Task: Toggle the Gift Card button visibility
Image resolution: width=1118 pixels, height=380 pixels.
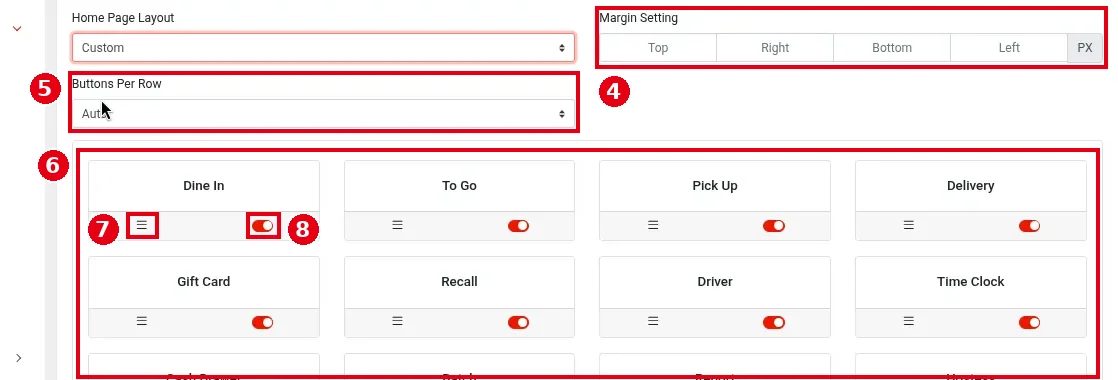Action: point(262,322)
